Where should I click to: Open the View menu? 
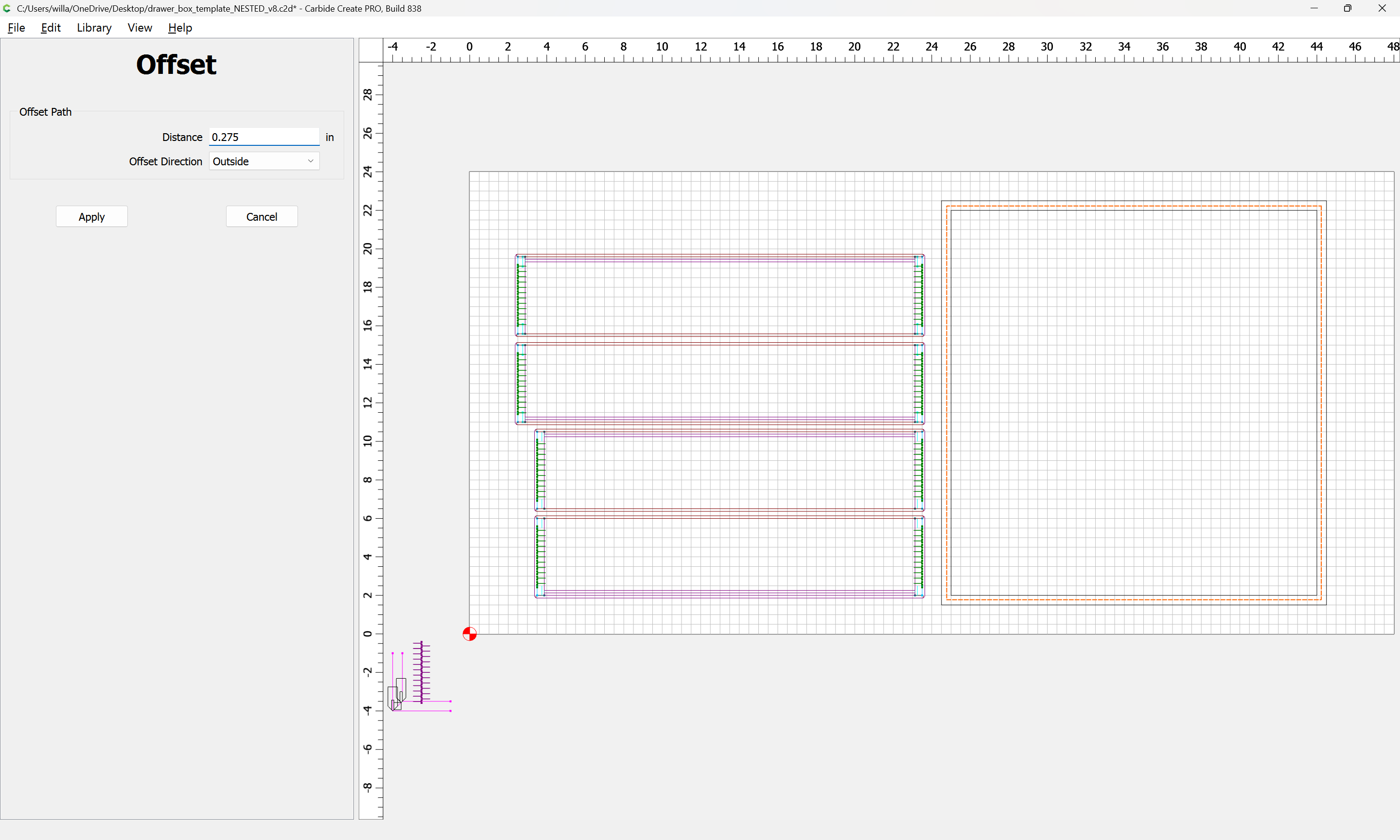click(x=139, y=28)
